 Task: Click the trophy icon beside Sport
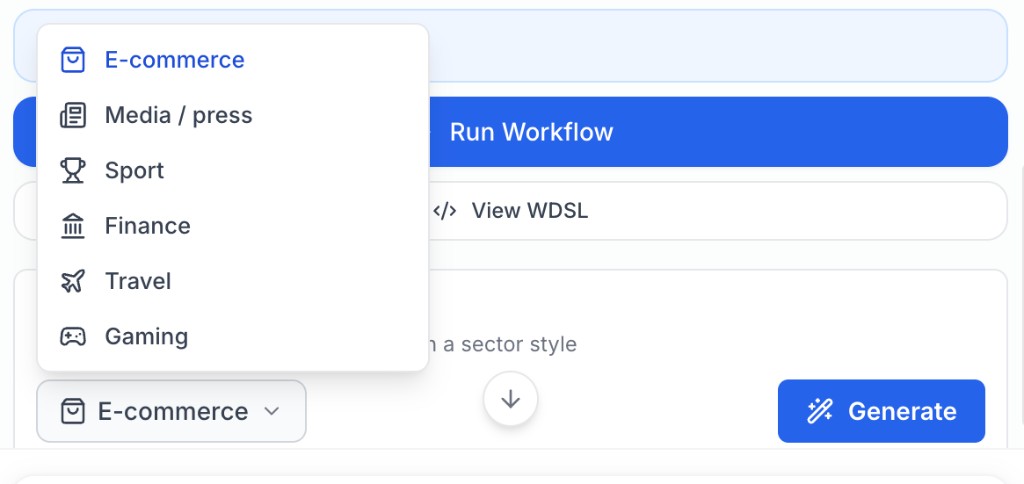pos(72,171)
